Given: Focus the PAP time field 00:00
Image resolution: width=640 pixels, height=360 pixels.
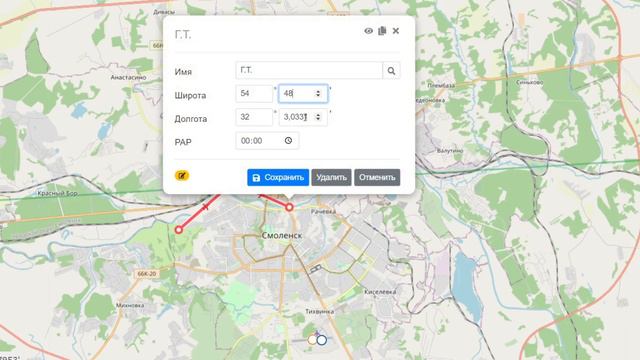Looking at the screenshot, I should click(267, 141).
